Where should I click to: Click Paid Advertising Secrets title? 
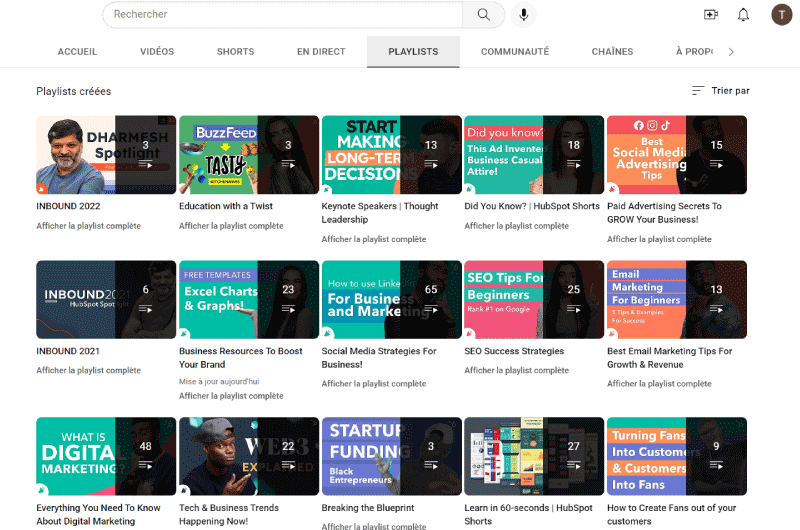(x=664, y=213)
